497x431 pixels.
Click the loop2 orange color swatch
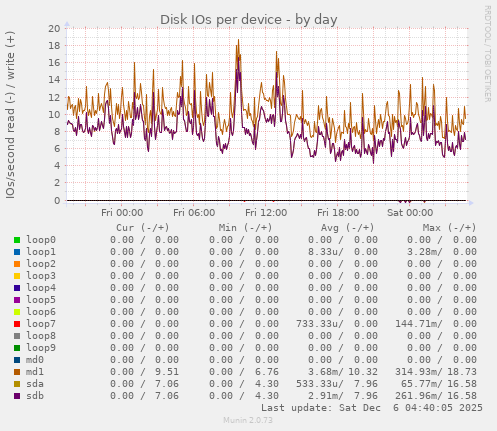click(17, 264)
